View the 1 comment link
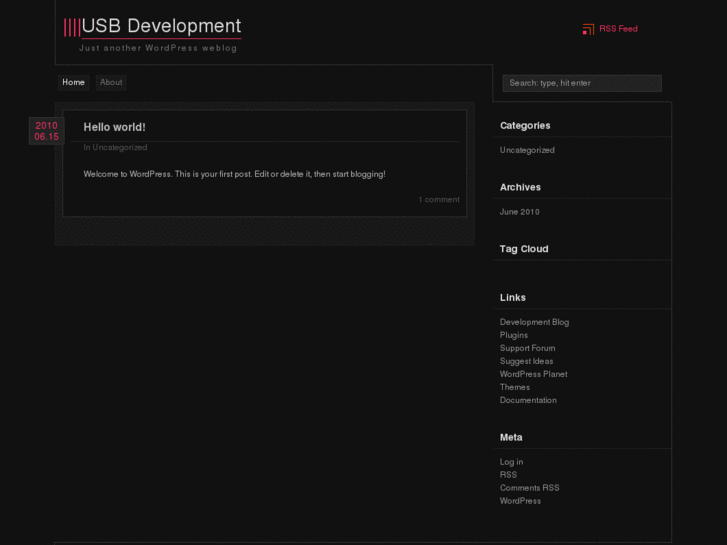The height and width of the screenshot is (545, 727). point(439,199)
